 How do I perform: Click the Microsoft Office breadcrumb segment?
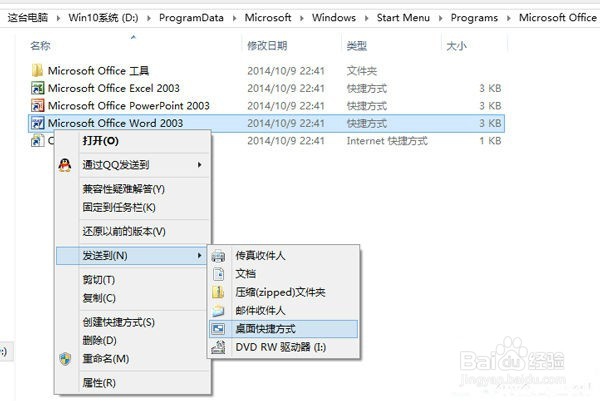pyautogui.click(x=558, y=18)
